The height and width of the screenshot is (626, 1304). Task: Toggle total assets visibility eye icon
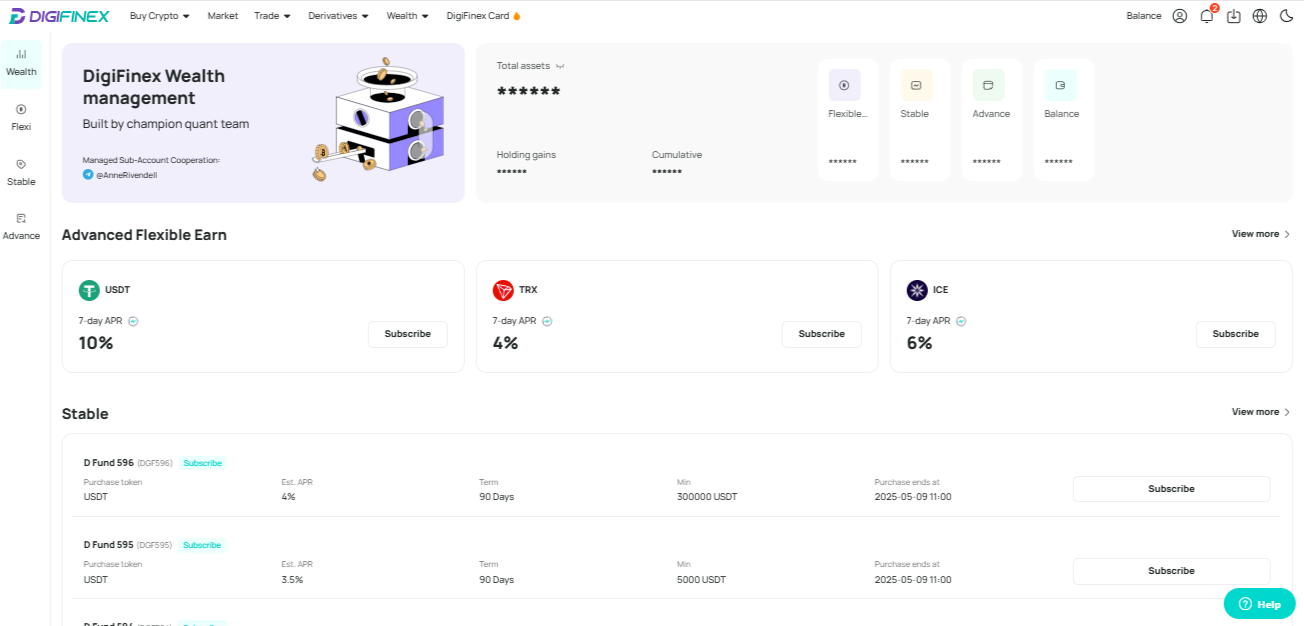click(560, 66)
